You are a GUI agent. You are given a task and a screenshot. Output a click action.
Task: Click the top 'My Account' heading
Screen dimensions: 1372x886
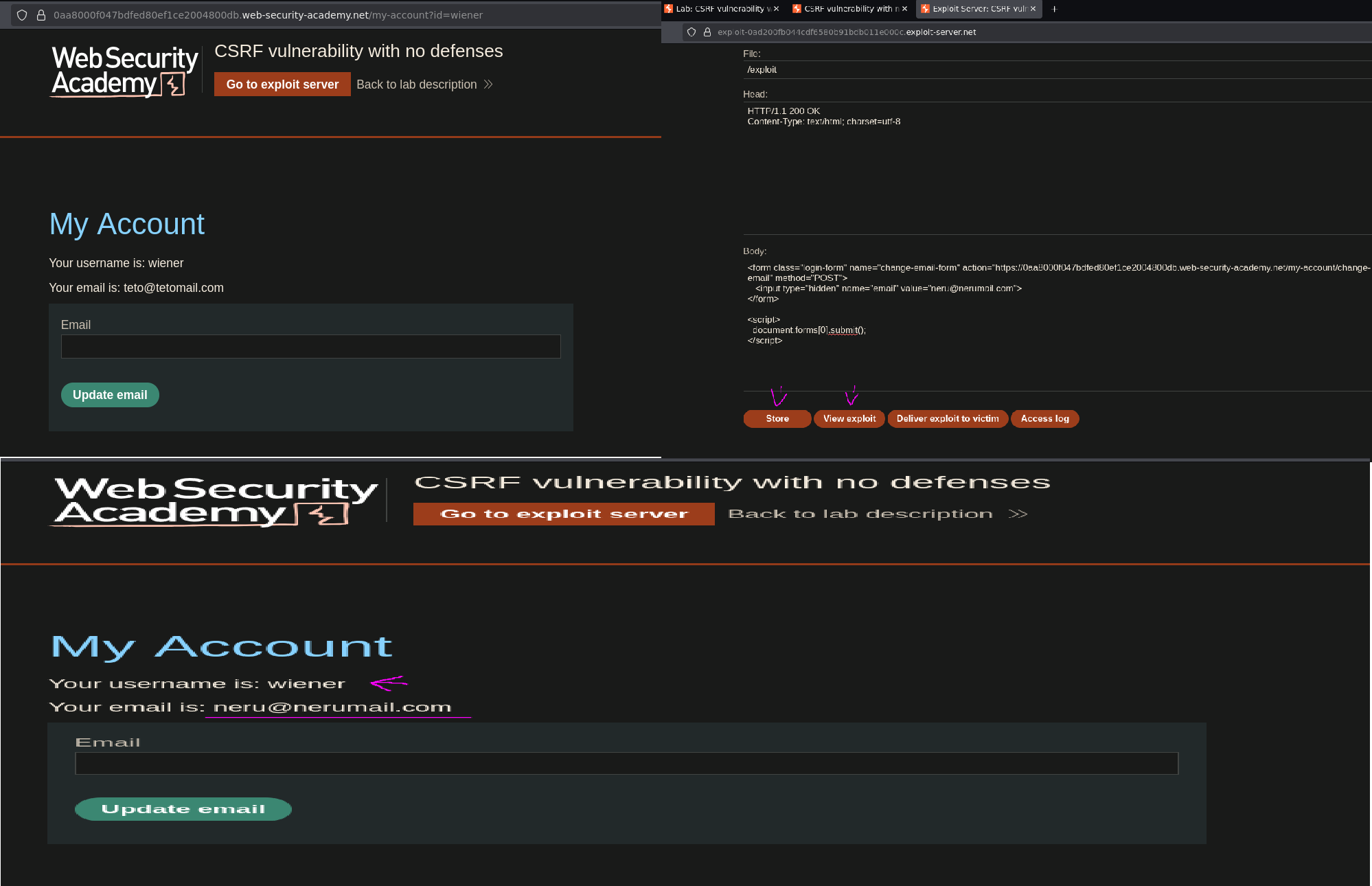[126, 225]
